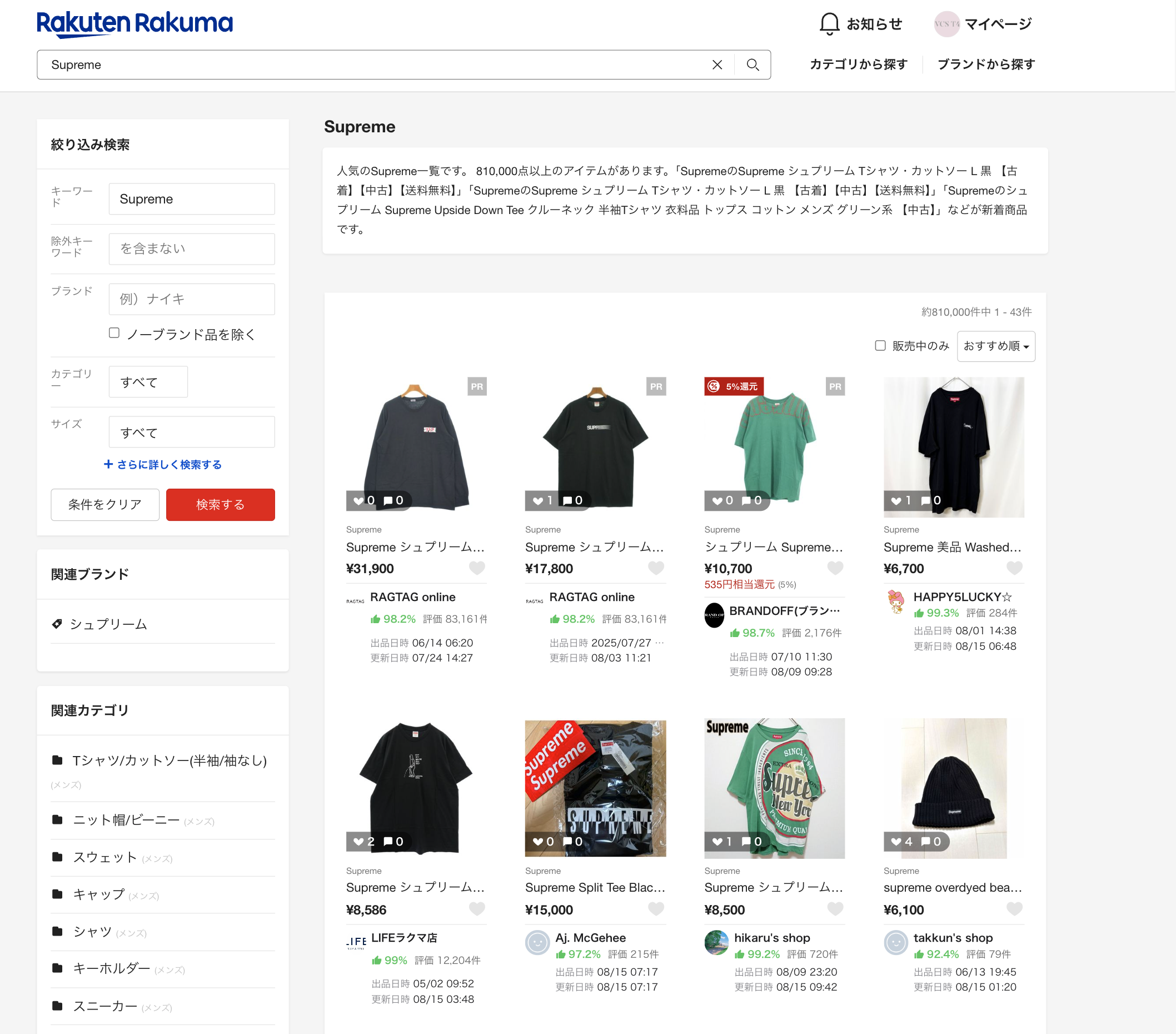This screenshot has height=1034, width=1176.
Task: Click the 除外キーワード input field
Action: click(x=192, y=248)
